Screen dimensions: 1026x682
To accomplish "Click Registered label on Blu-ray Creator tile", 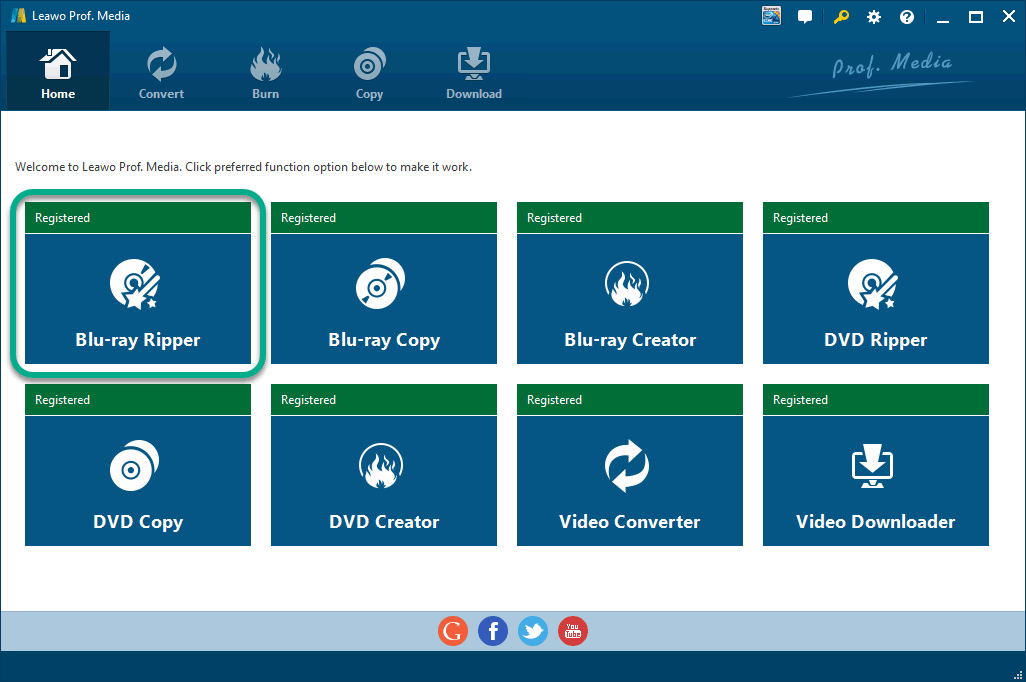I will pyautogui.click(x=554, y=218).
